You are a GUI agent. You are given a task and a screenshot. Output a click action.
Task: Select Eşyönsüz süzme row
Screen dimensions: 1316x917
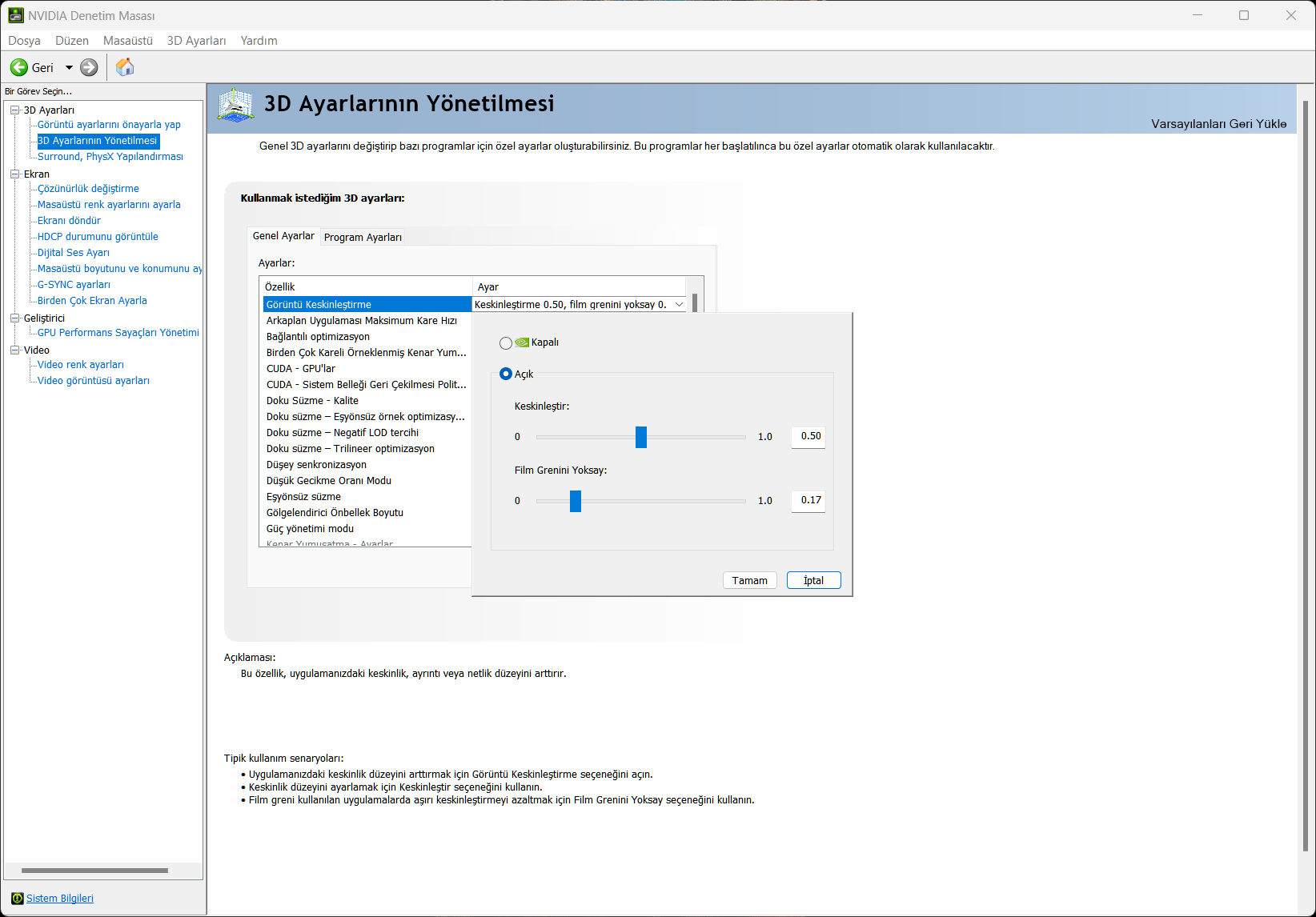[x=367, y=497]
